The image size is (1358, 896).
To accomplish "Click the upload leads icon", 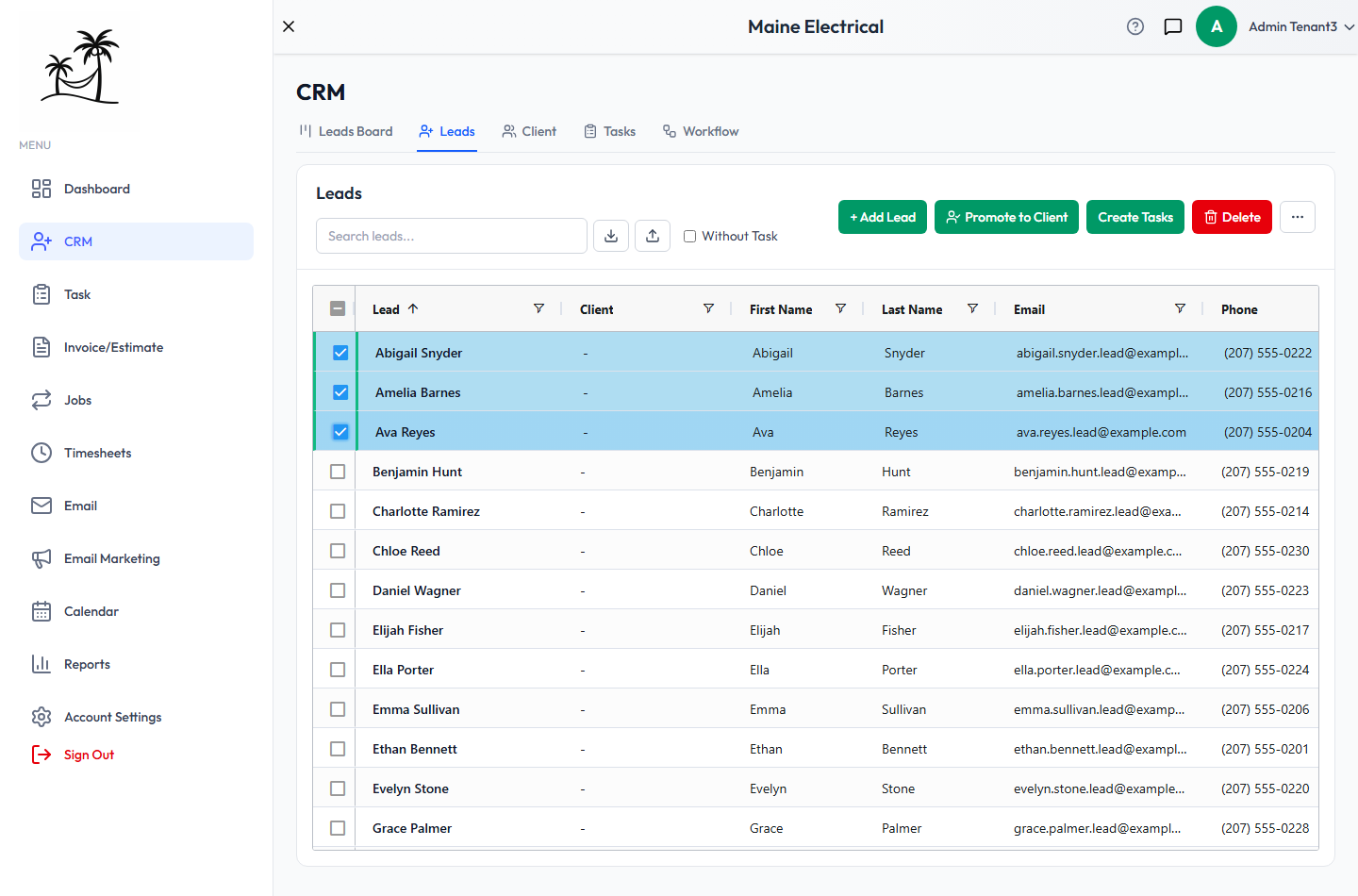I will 653,236.
